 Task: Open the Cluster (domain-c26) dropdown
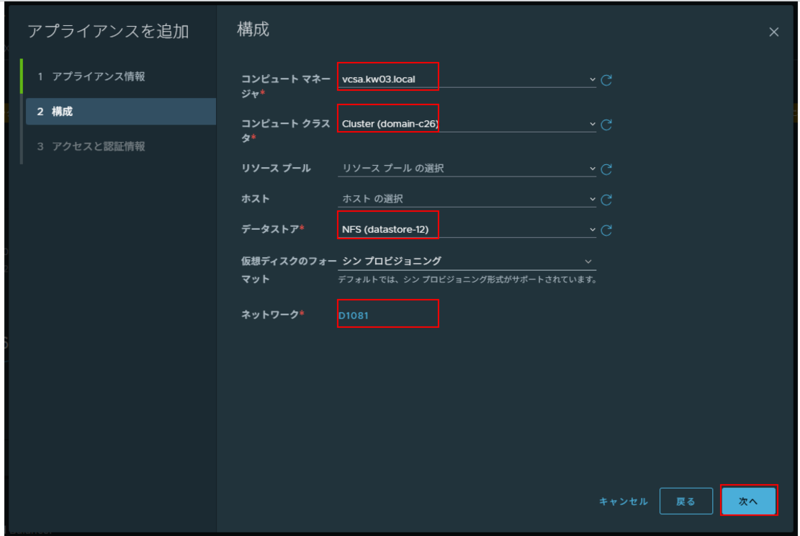pos(467,123)
